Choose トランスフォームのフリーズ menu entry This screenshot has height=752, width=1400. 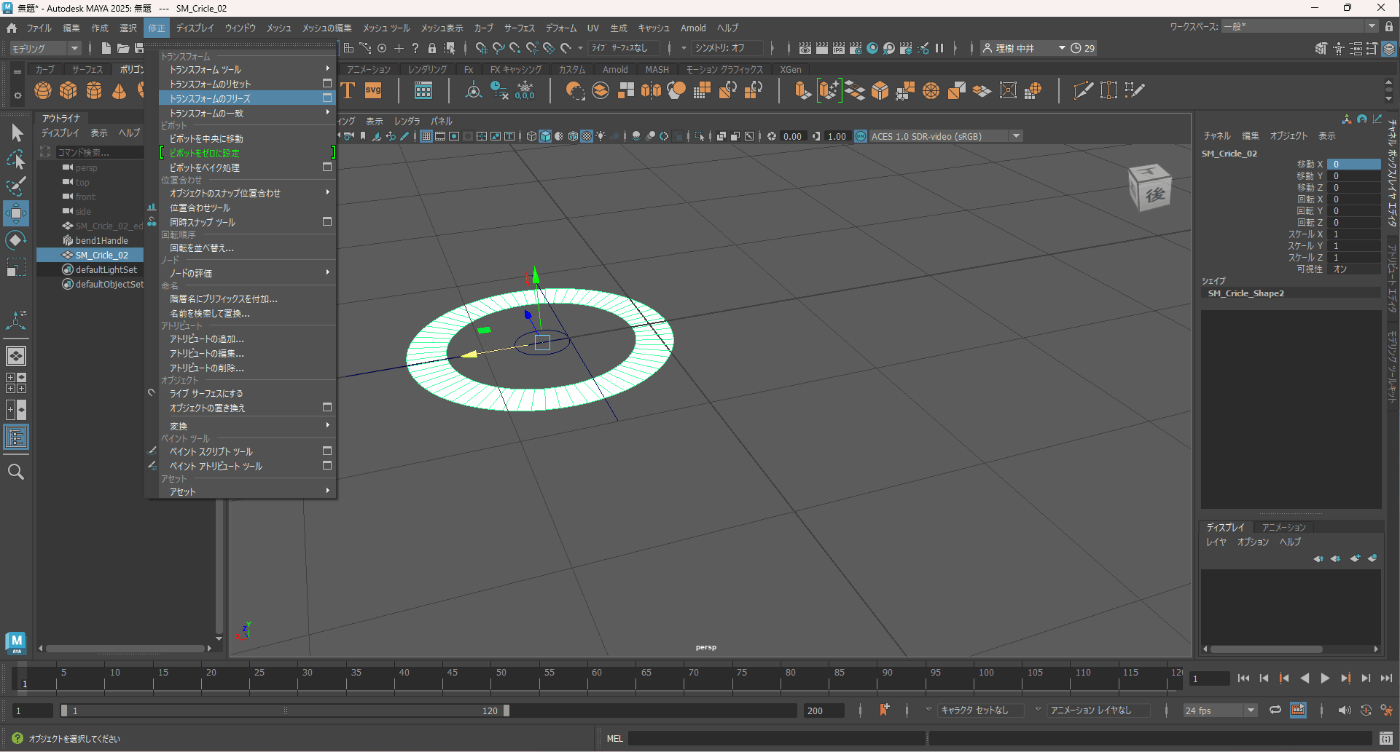[x=247, y=98]
